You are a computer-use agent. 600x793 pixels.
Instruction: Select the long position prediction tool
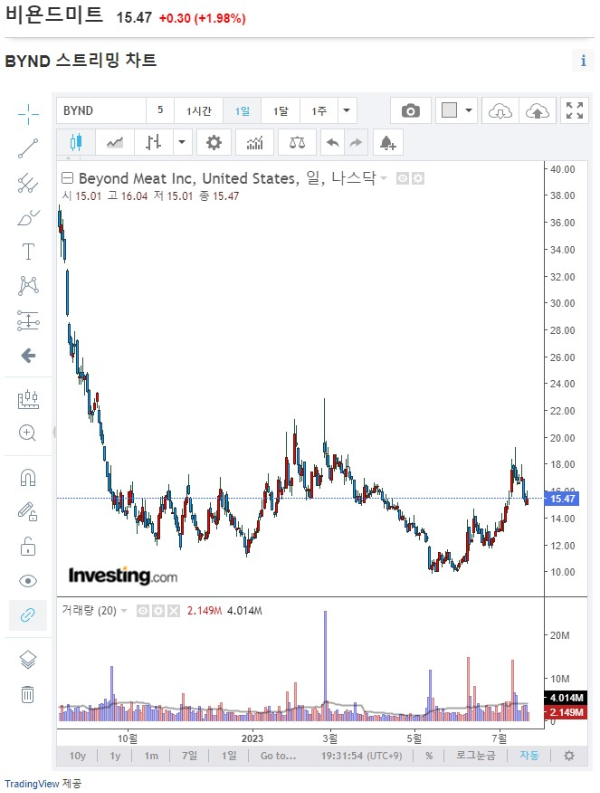(x=28, y=320)
